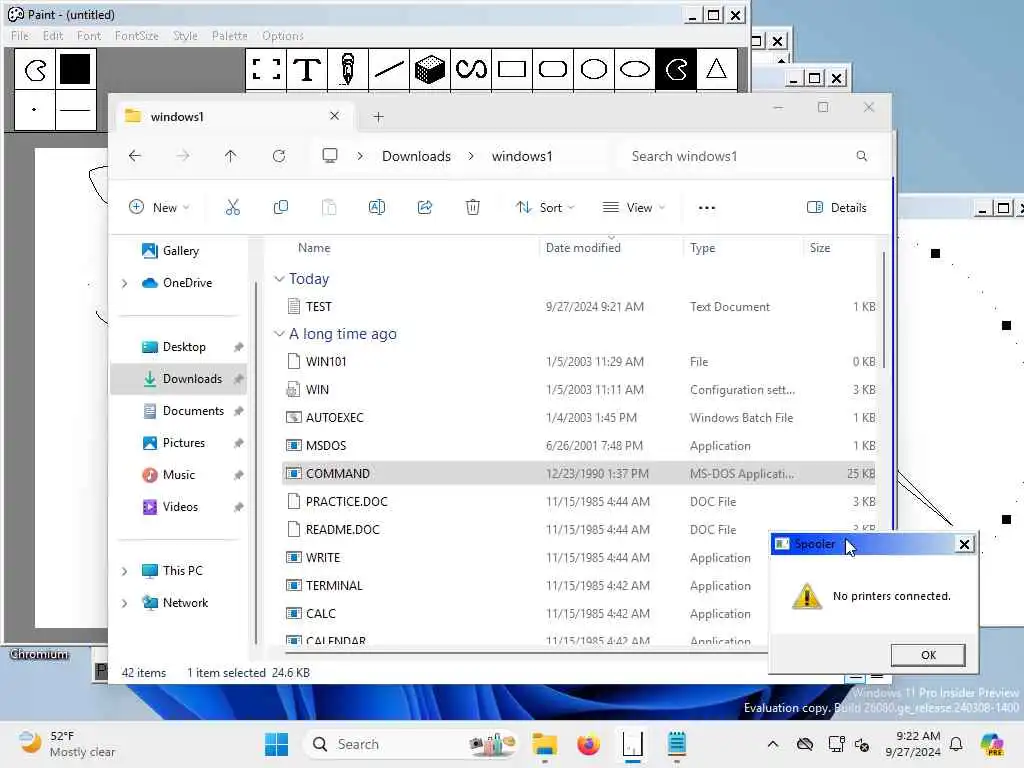Select the AUTOEXEC batch file

tap(580, 418)
